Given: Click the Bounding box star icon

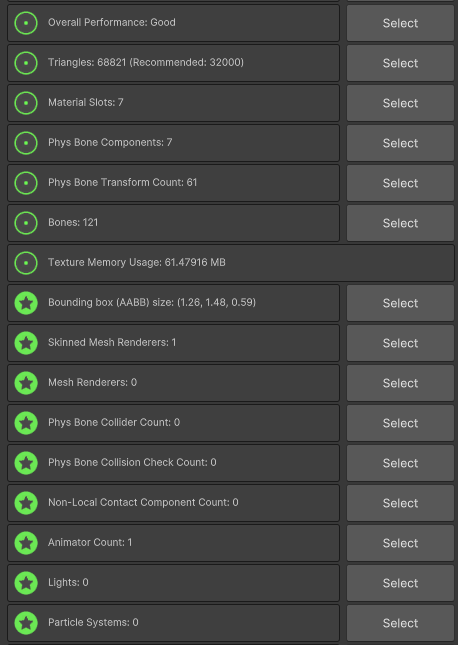Looking at the screenshot, I should 26,303.
